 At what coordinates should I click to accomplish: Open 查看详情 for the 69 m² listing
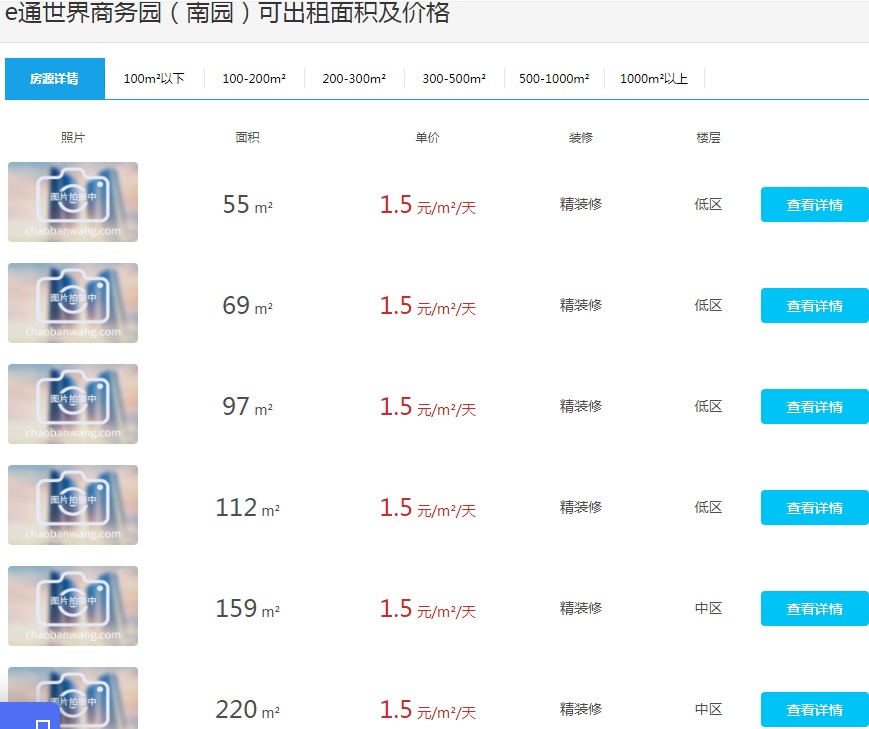[815, 305]
